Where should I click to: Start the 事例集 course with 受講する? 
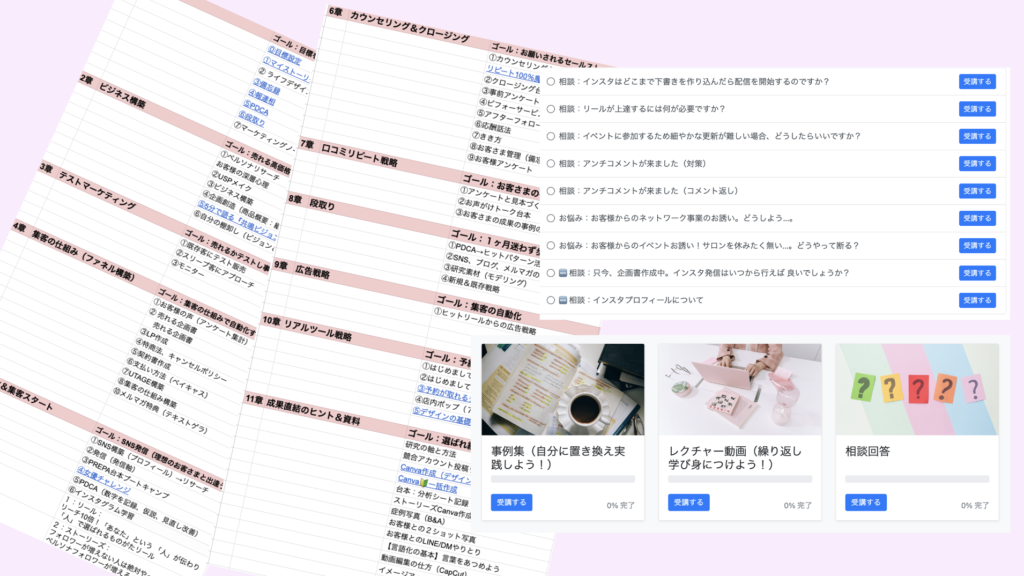(511, 502)
